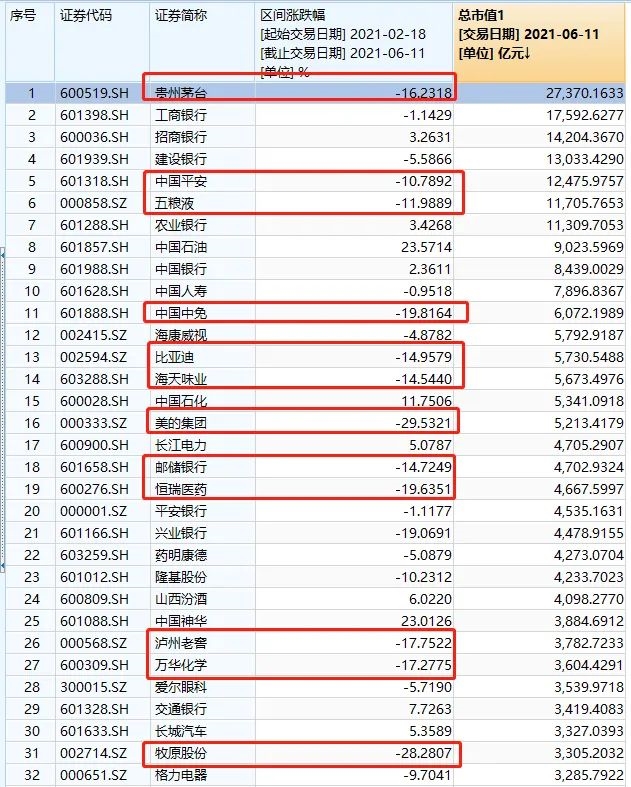Click the 招商银行 name cell
Image resolution: width=631 pixels, height=787 pixels.
pyautogui.click(x=181, y=137)
